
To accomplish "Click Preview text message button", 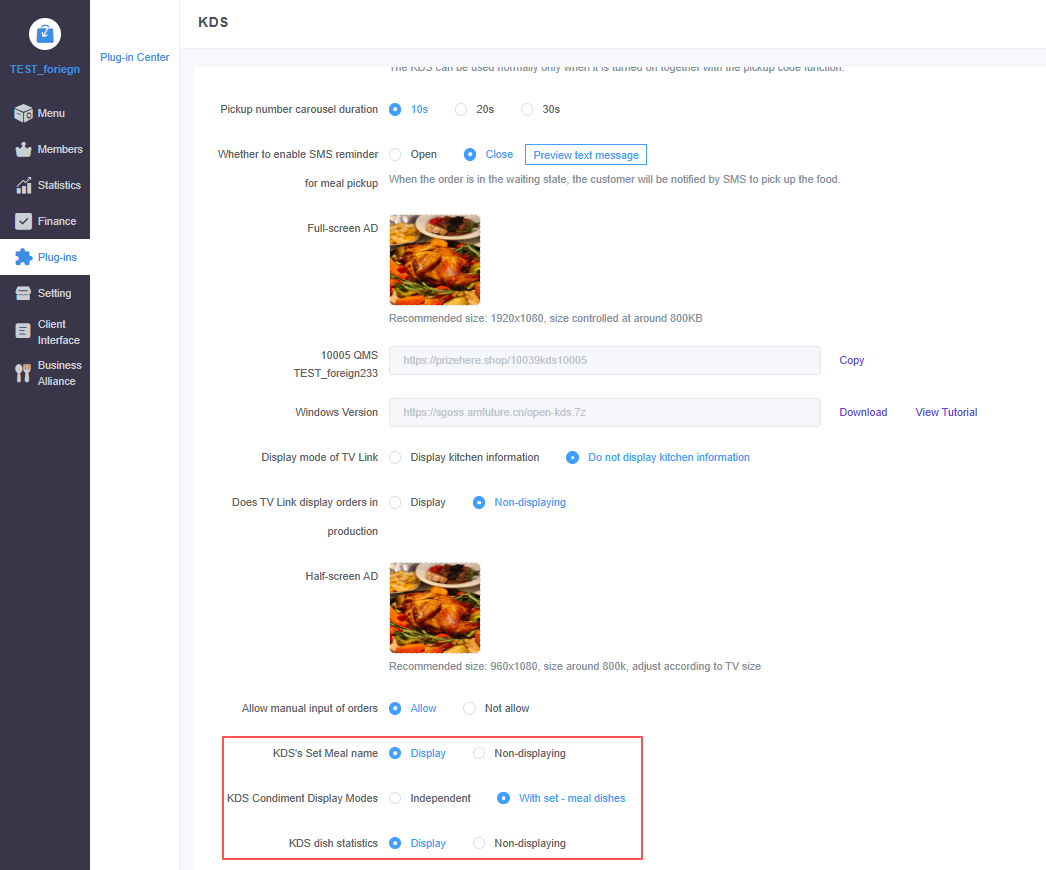I will click(x=586, y=155).
